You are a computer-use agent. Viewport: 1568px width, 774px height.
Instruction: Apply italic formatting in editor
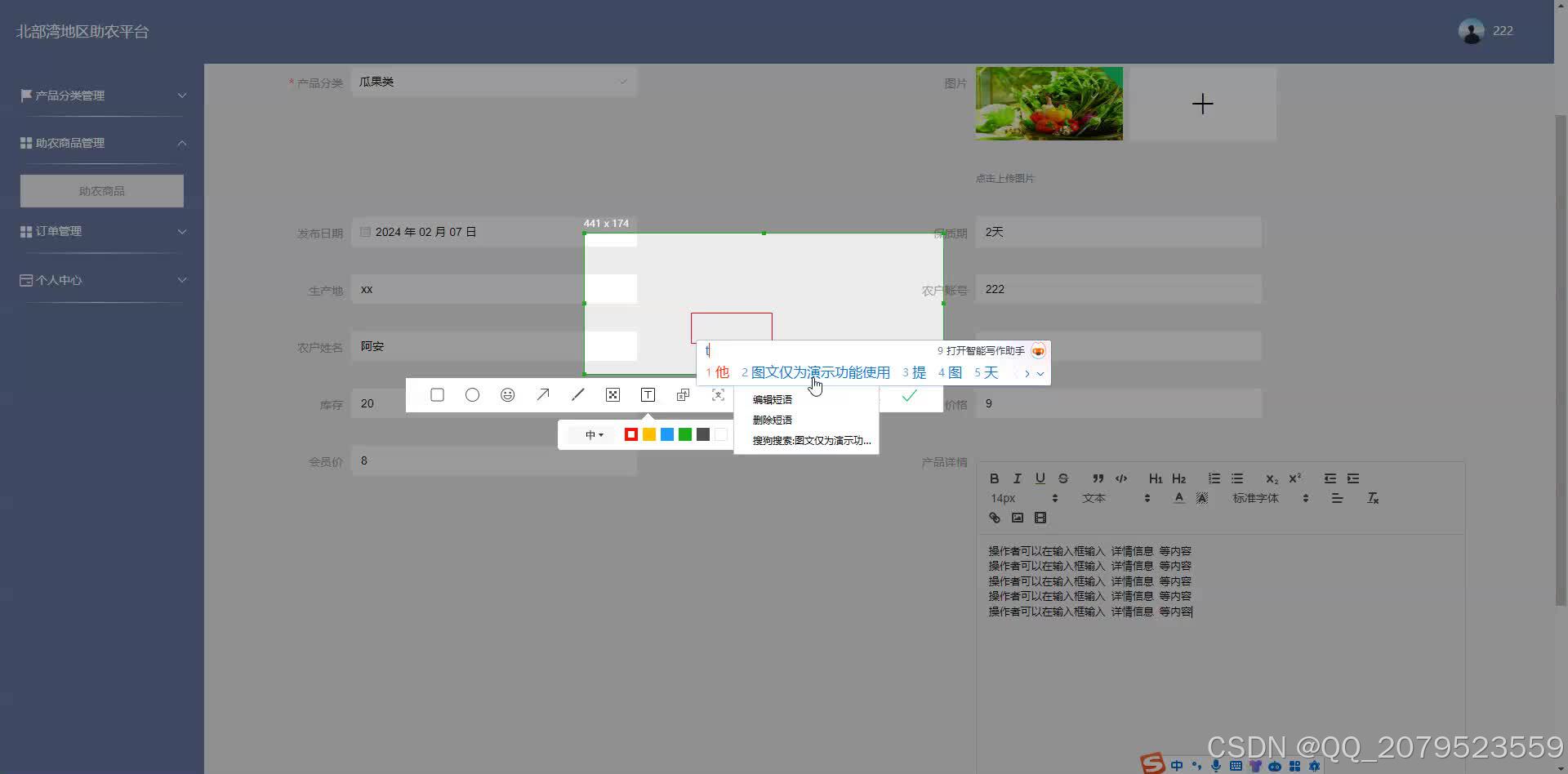(1017, 478)
